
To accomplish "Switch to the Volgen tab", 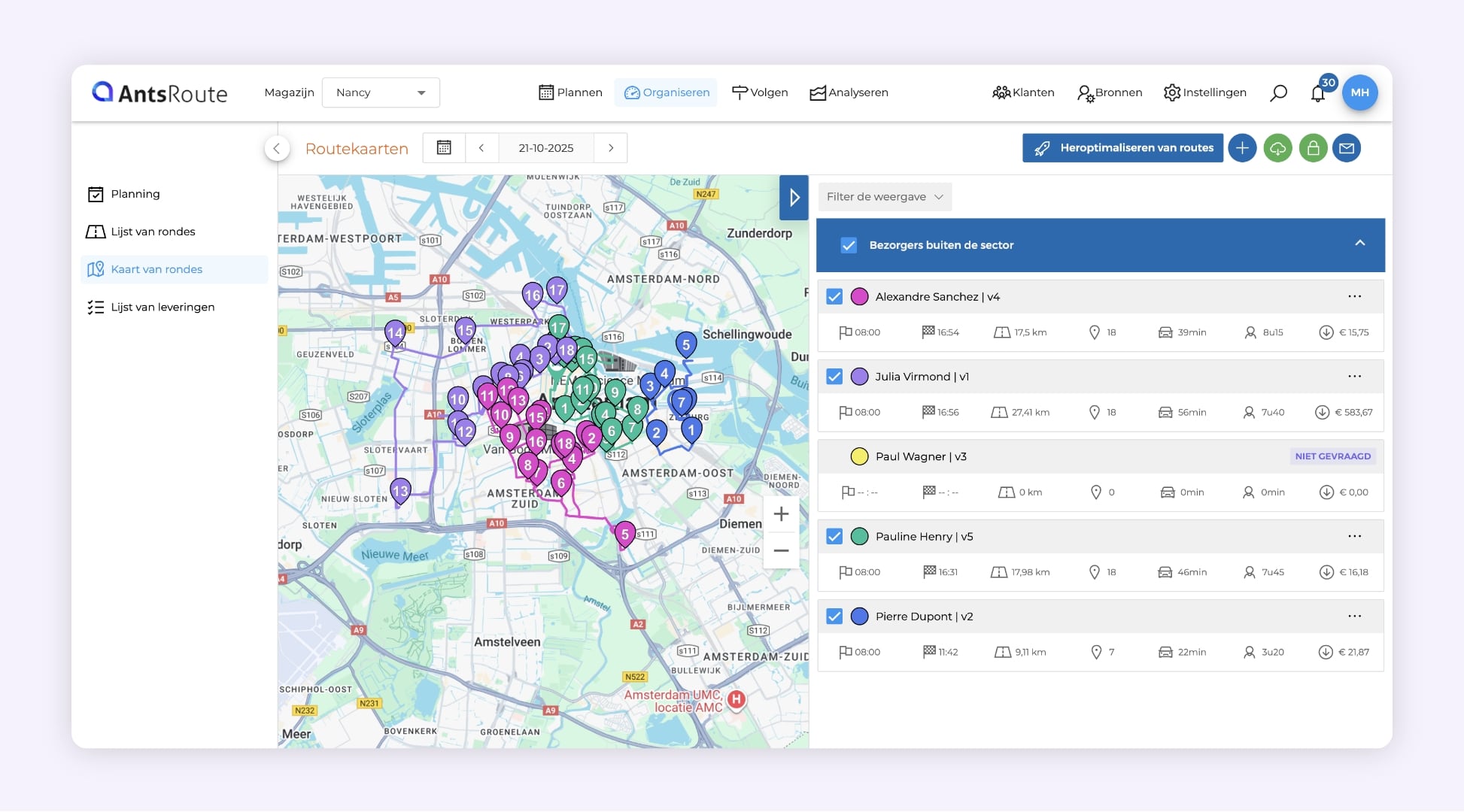I will 760,92.
